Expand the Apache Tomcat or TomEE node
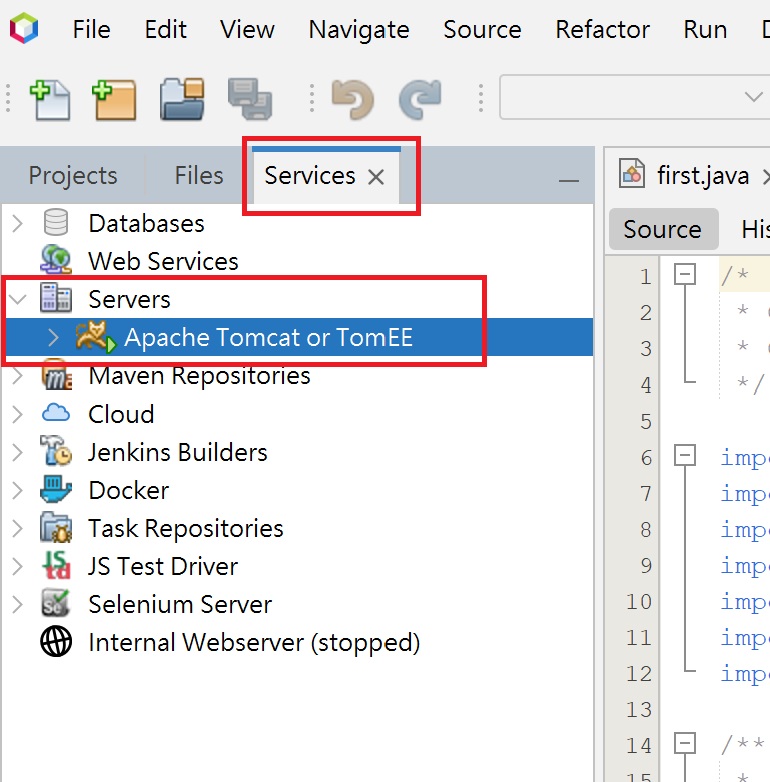The image size is (770, 782). [x=54, y=337]
